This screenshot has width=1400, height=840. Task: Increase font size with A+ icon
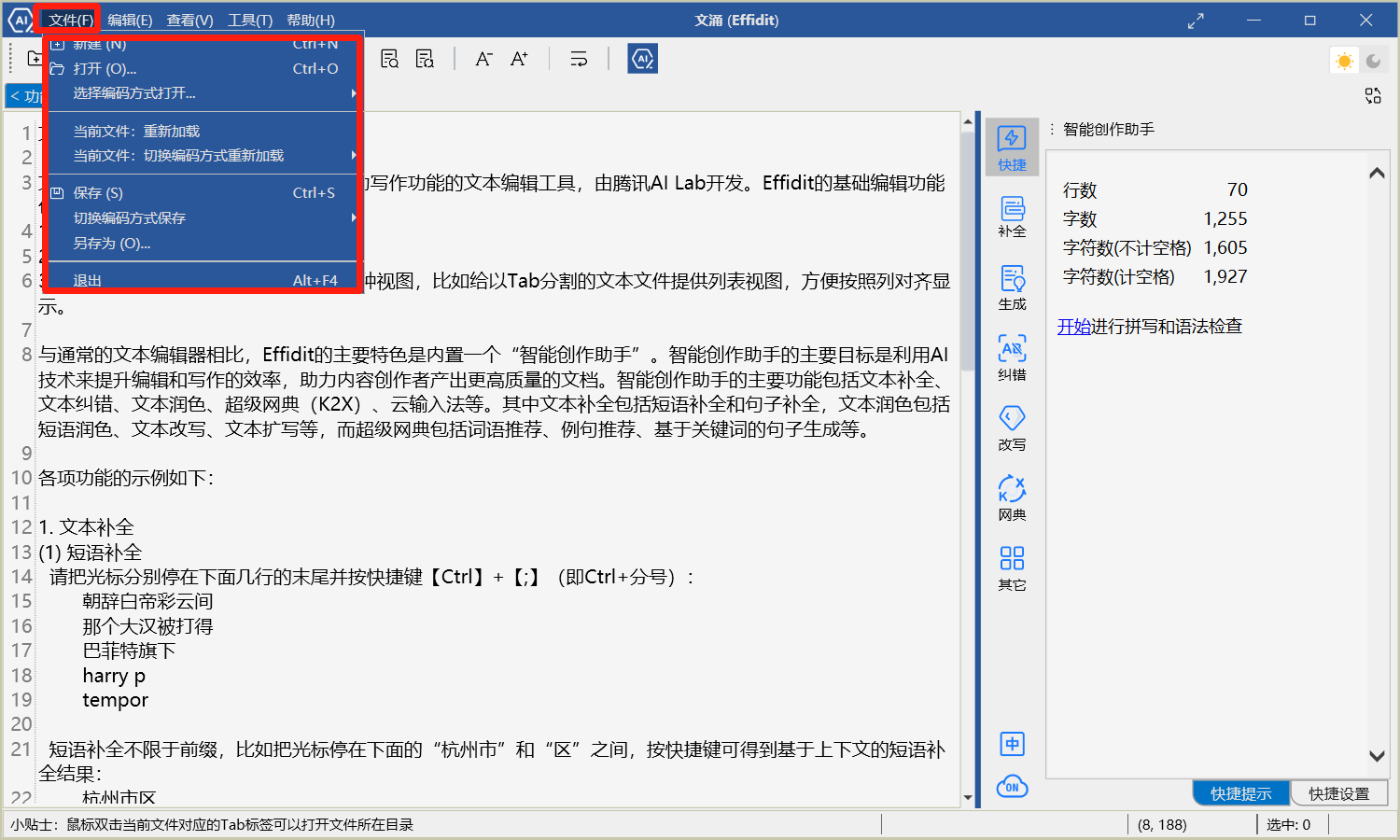click(x=519, y=59)
